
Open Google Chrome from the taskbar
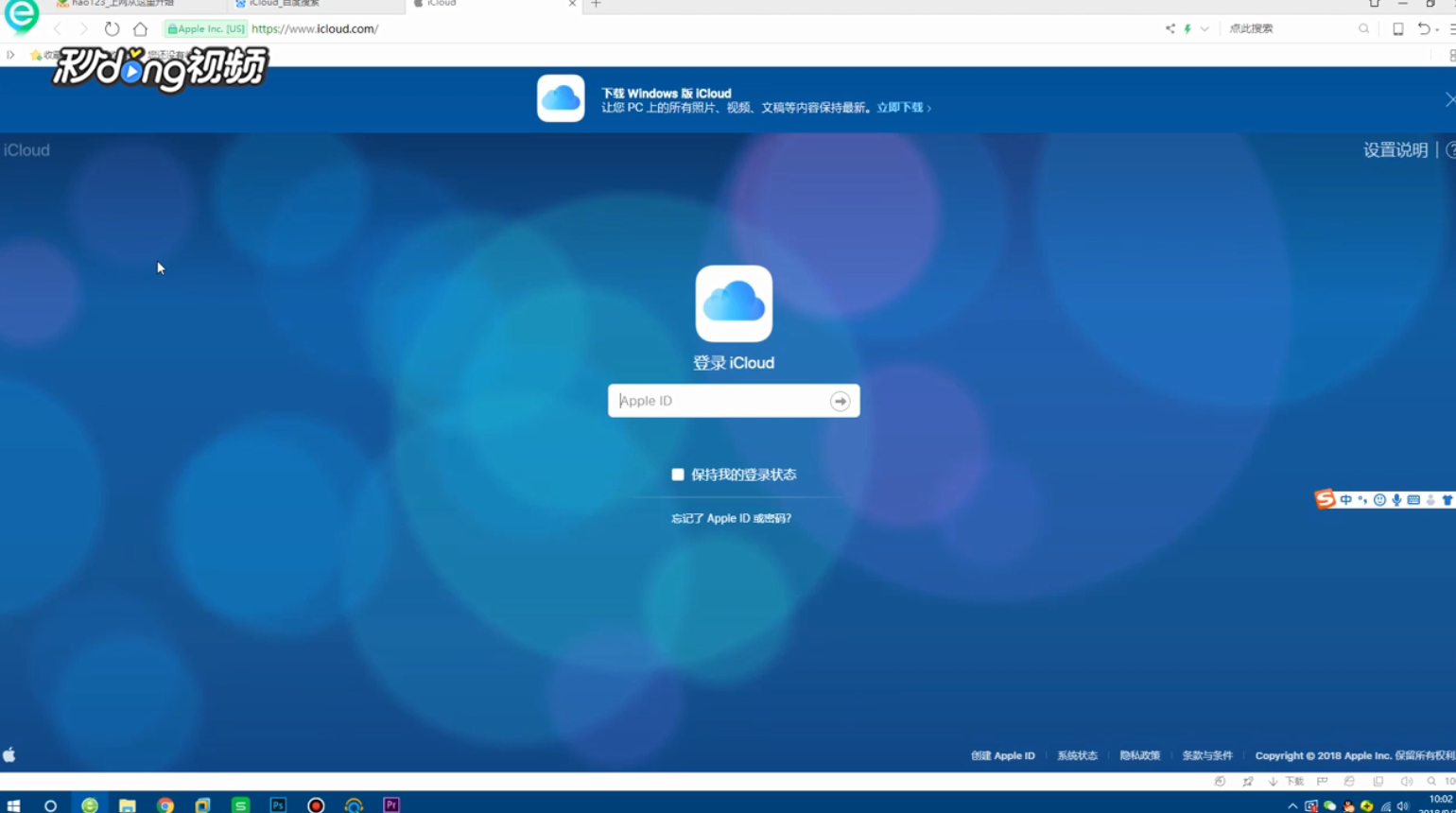coord(165,804)
